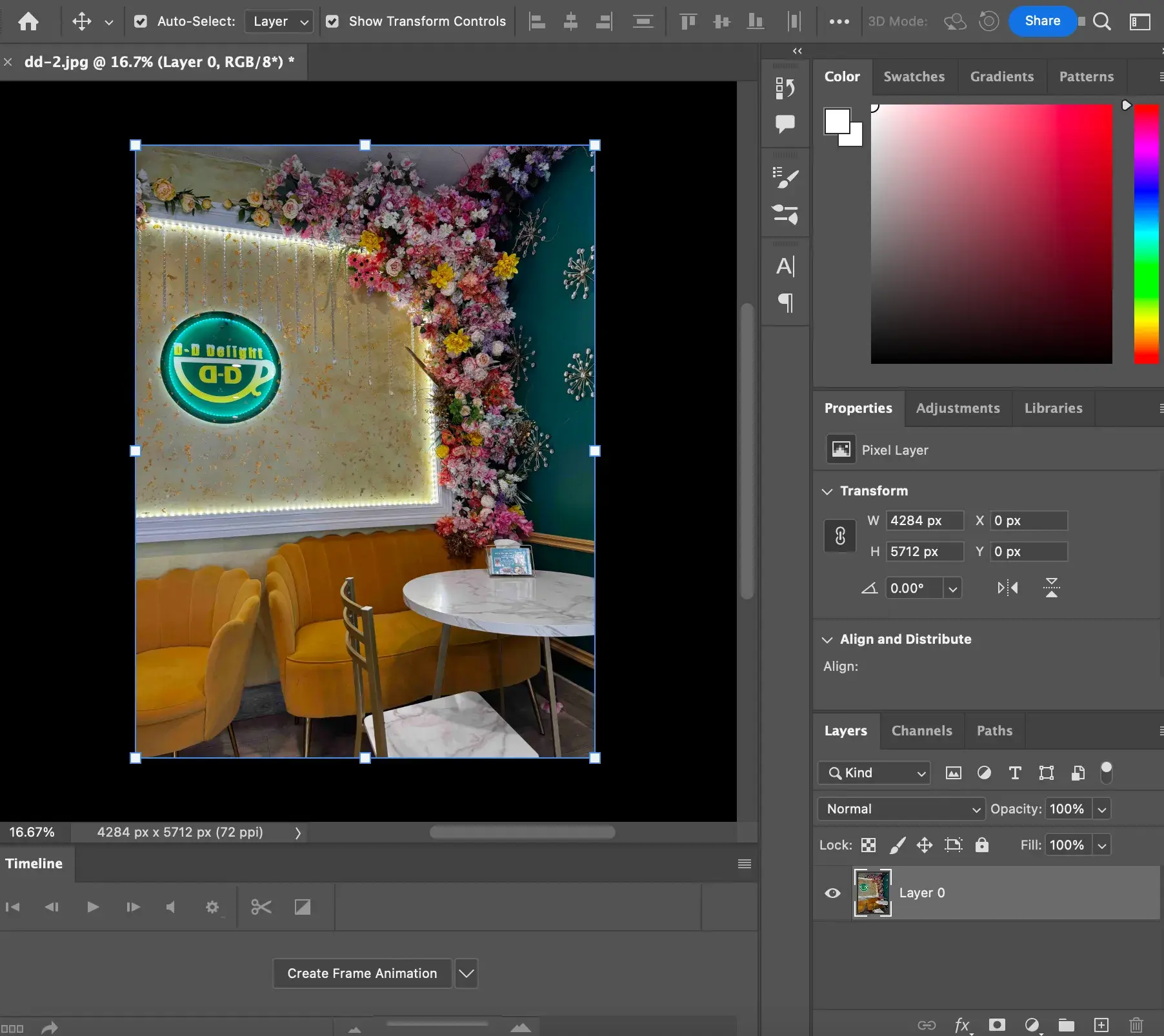
Task: Open the Channels tab
Action: 921,731
